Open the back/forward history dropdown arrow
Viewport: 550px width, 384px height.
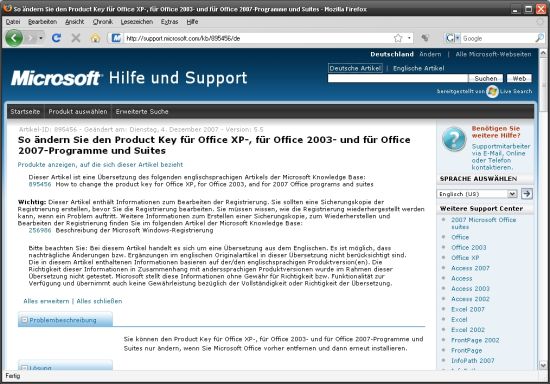(41, 38)
